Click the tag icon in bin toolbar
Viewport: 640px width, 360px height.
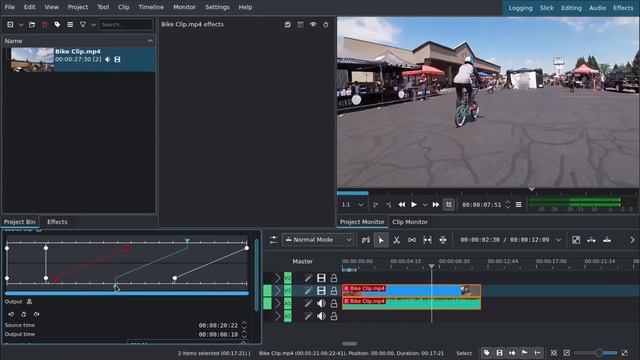[57, 24]
